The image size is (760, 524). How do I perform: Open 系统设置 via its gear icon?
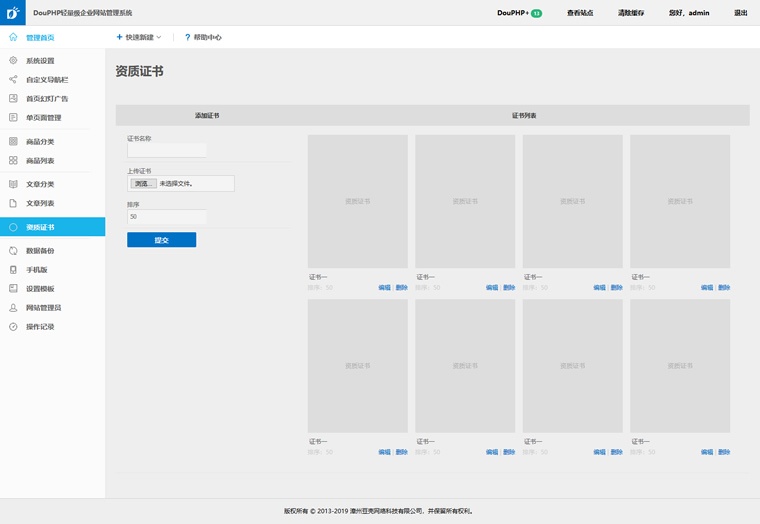click(13, 61)
